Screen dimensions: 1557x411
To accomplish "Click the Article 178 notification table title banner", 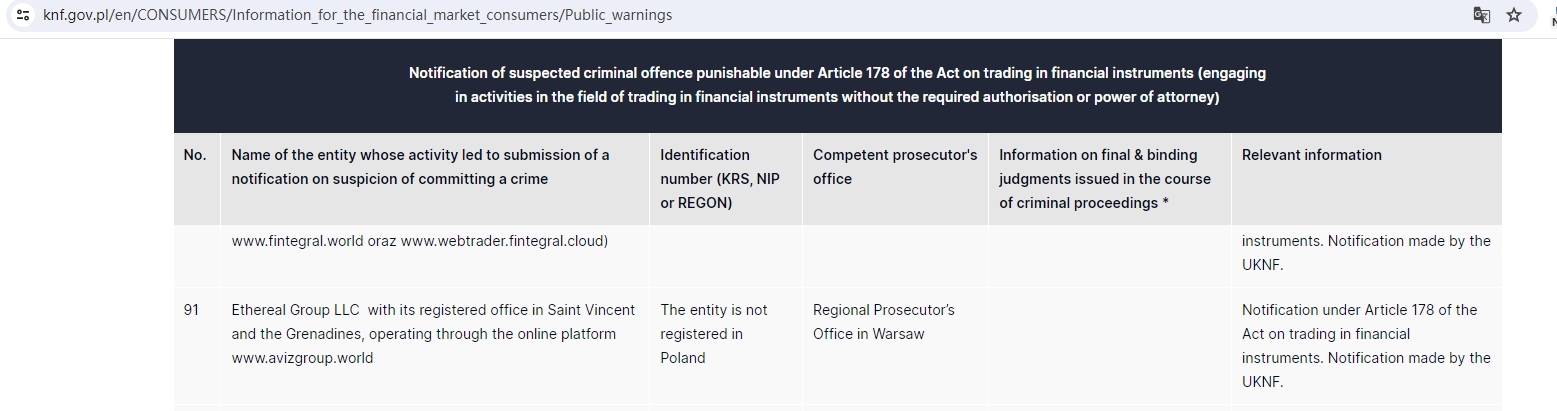I will pos(837,85).
